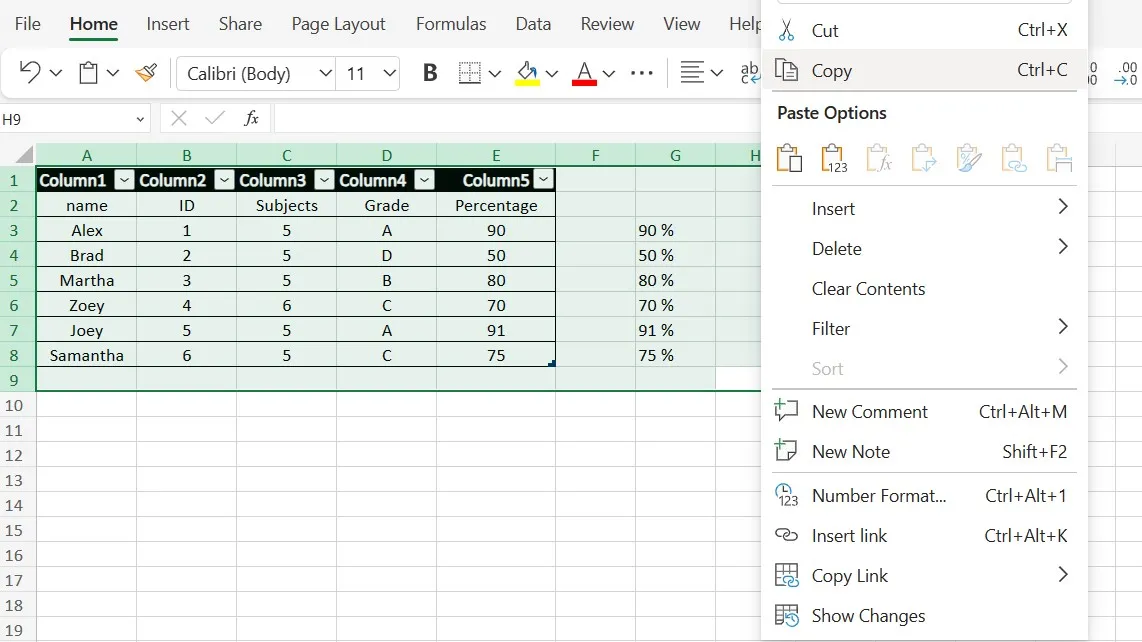Click the formula bar cancel X icon
Screen dimensions: 1142x642
pos(178,118)
